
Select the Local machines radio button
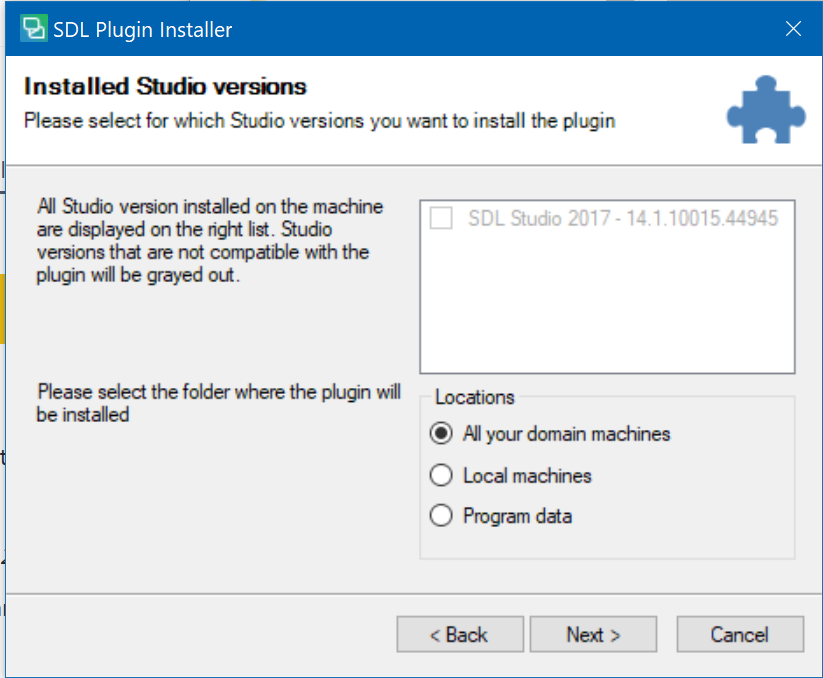point(441,475)
